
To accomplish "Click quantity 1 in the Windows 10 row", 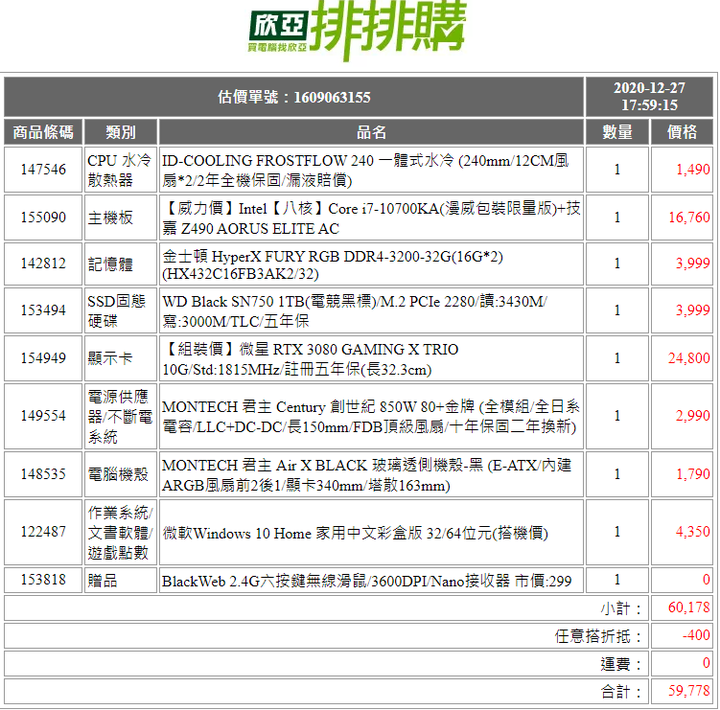I will pyautogui.click(x=617, y=532).
